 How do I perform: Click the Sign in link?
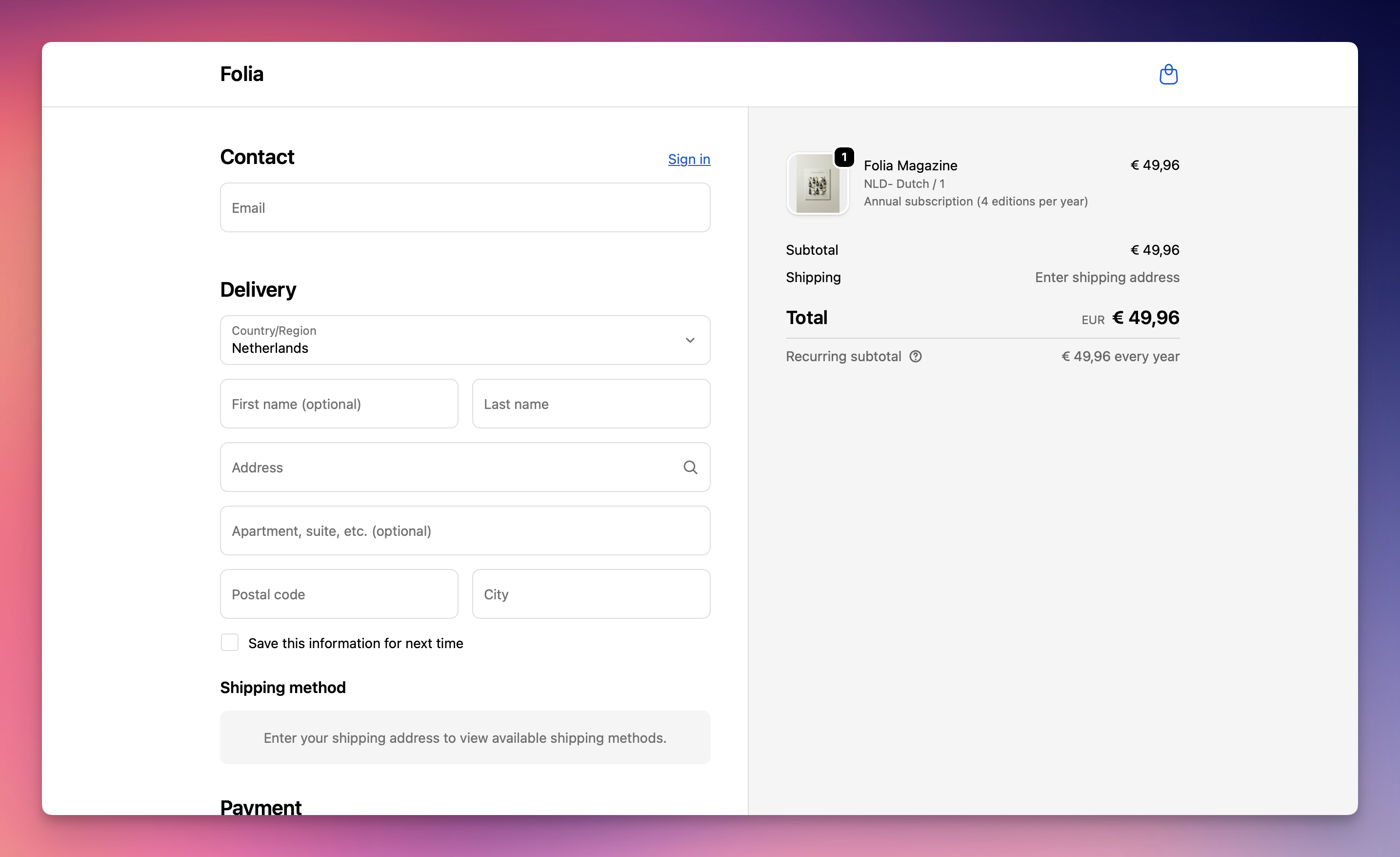(x=689, y=159)
